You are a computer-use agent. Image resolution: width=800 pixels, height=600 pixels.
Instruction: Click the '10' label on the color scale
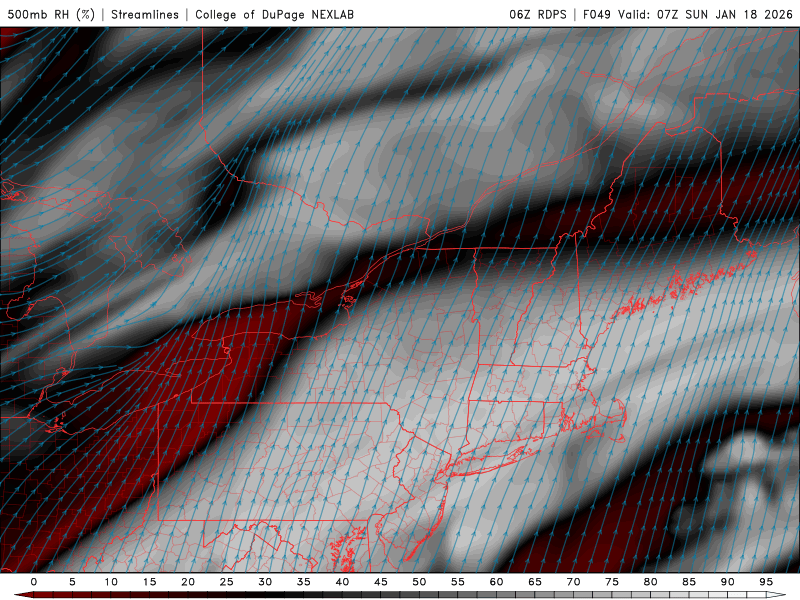coord(111,582)
